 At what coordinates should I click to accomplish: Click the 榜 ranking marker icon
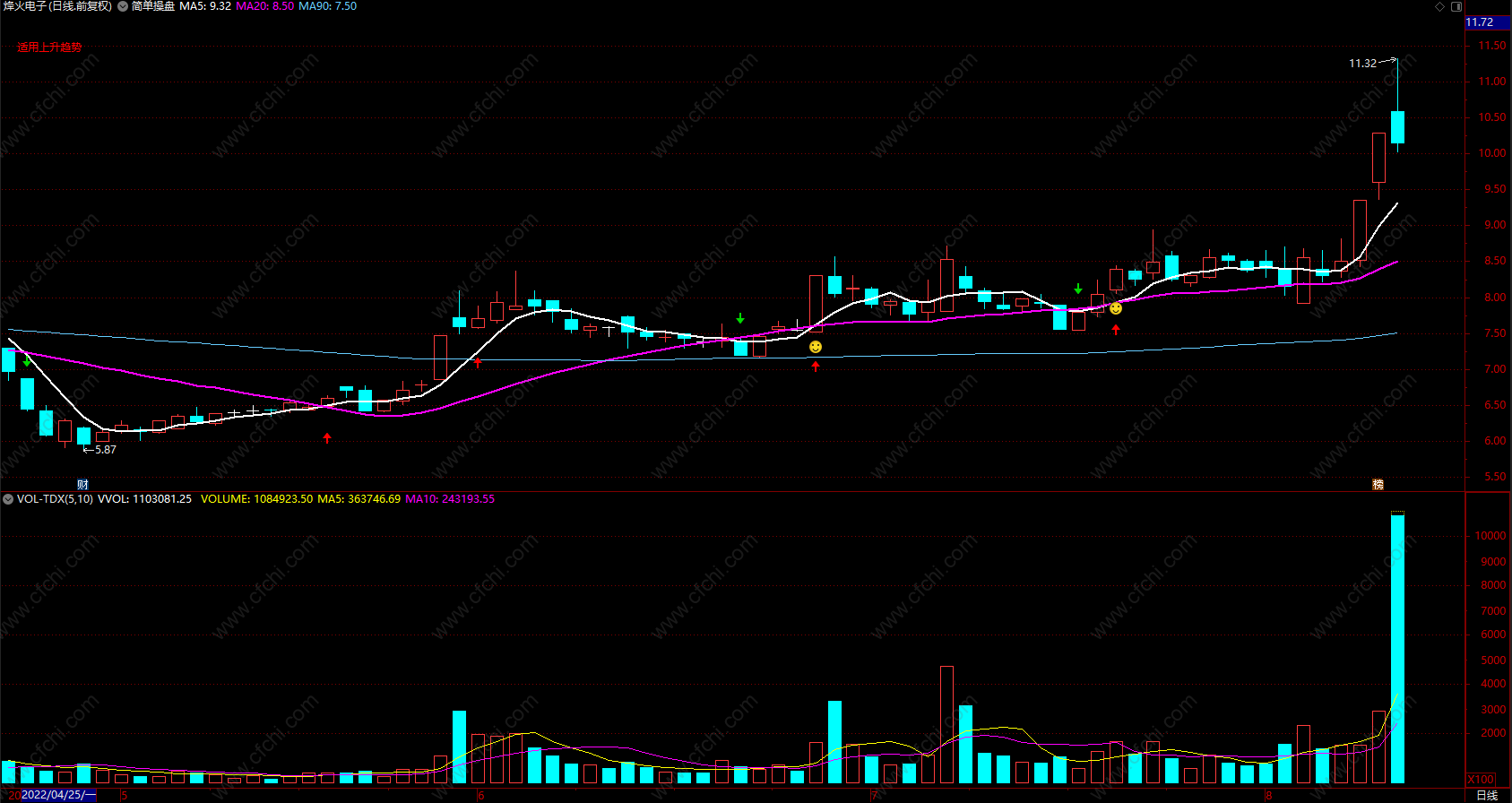tap(1378, 484)
